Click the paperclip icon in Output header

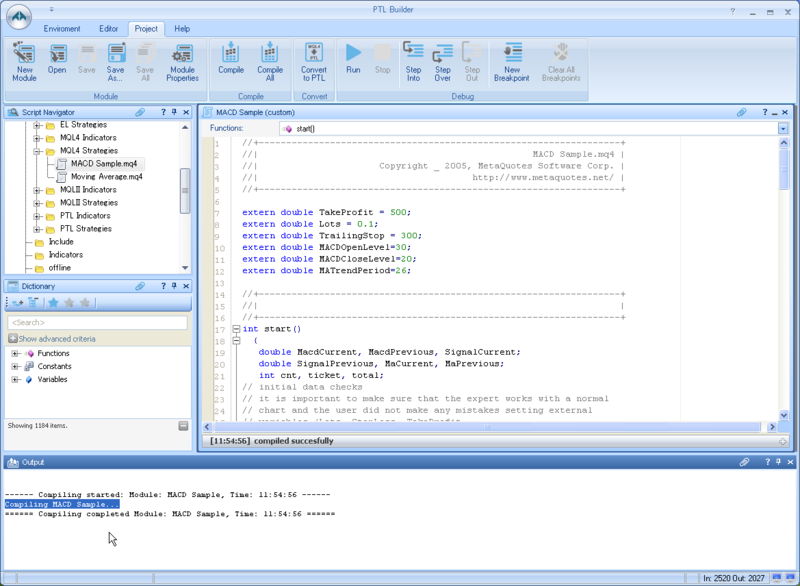coord(744,462)
